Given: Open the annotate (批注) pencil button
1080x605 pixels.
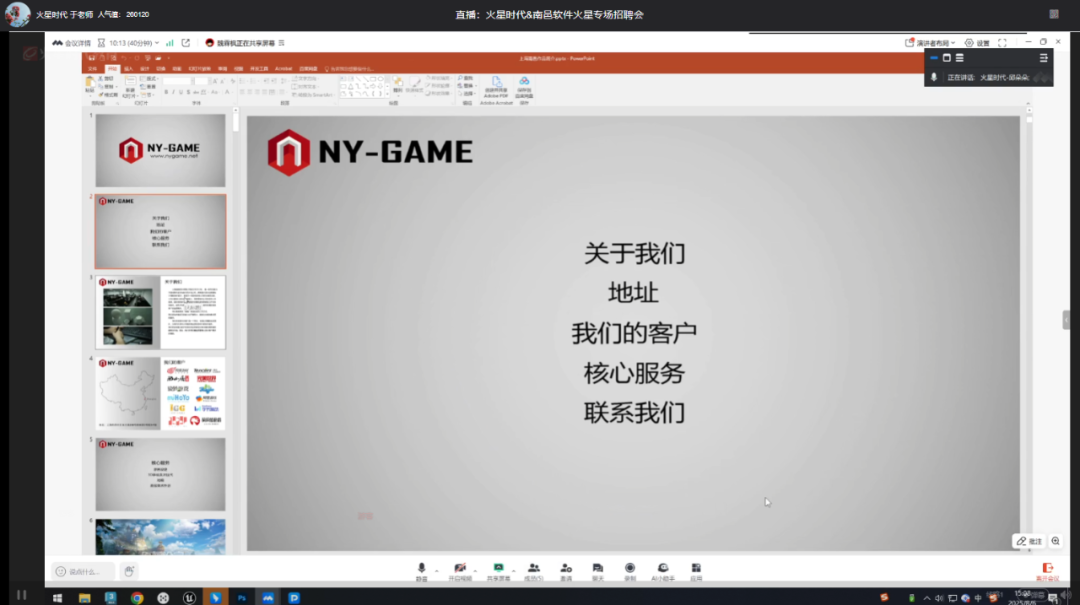Looking at the screenshot, I should [1029, 542].
